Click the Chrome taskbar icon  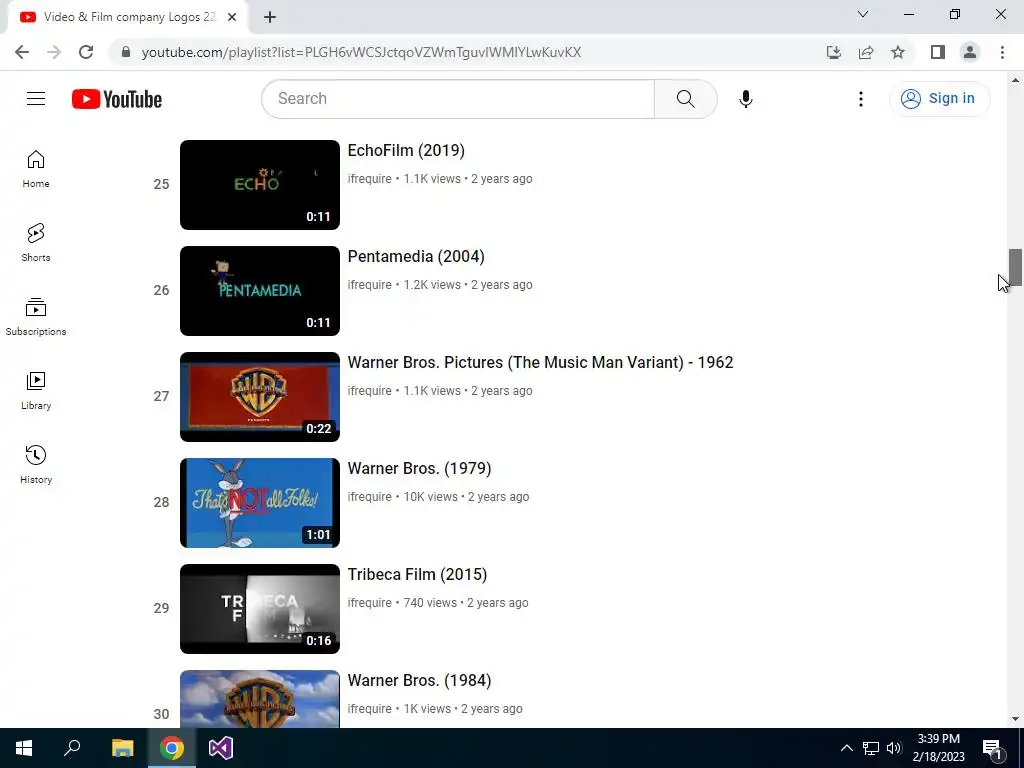point(172,748)
